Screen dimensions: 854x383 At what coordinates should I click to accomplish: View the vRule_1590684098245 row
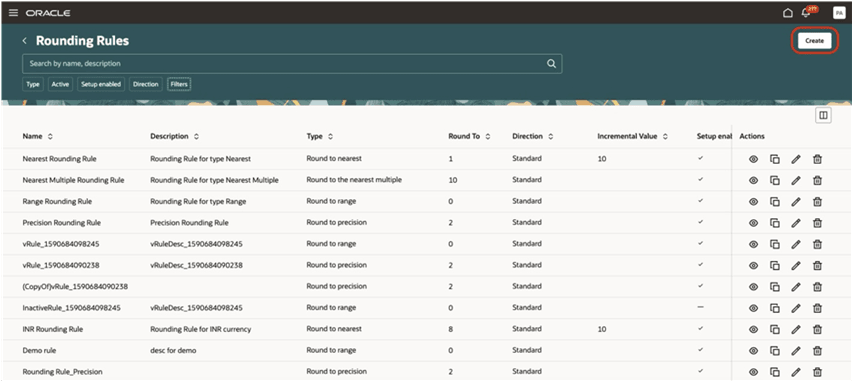(753, 244)
